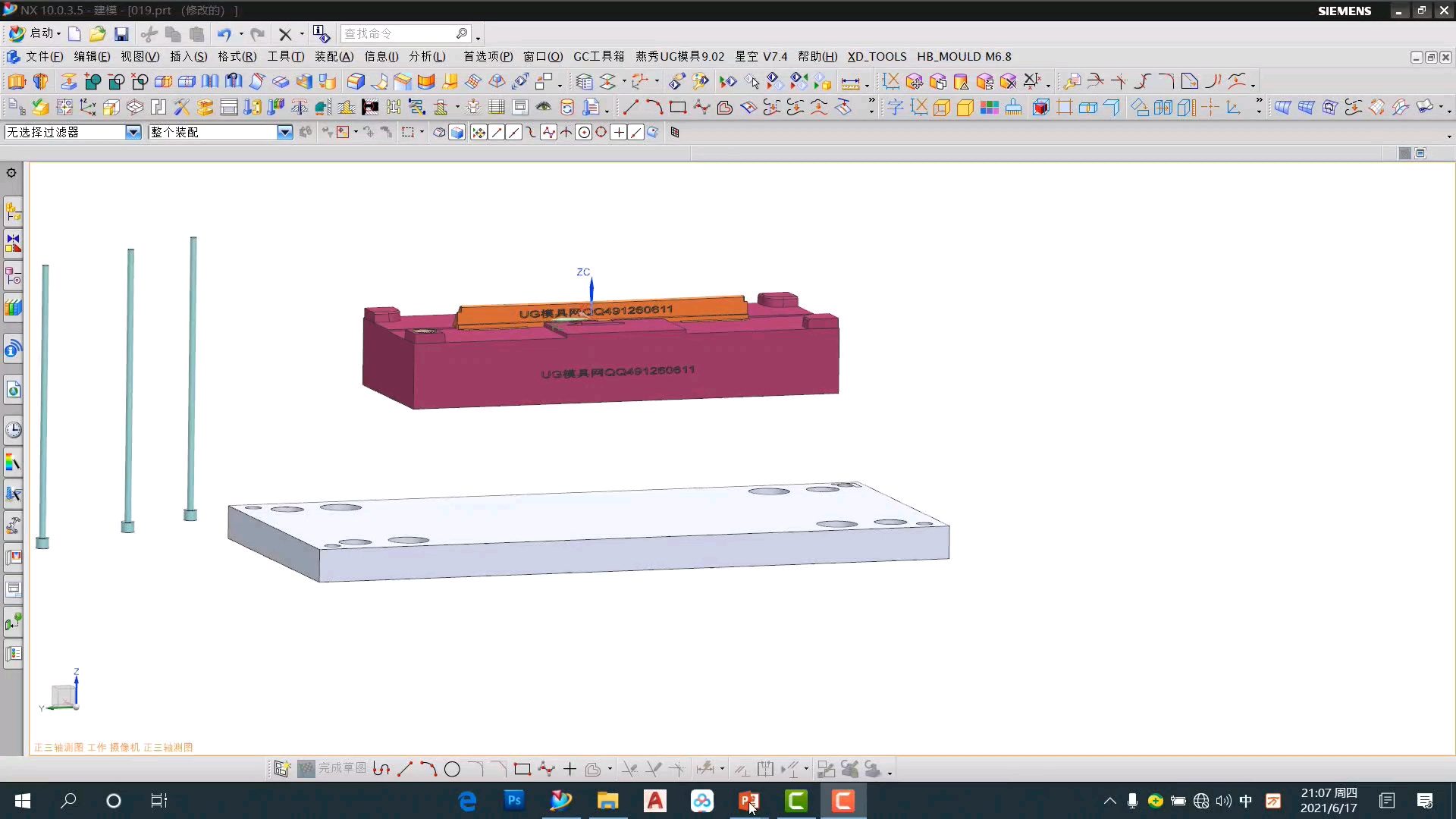Open File Explorer from the taskbar

pyautogui.click(x=607, y=801)
